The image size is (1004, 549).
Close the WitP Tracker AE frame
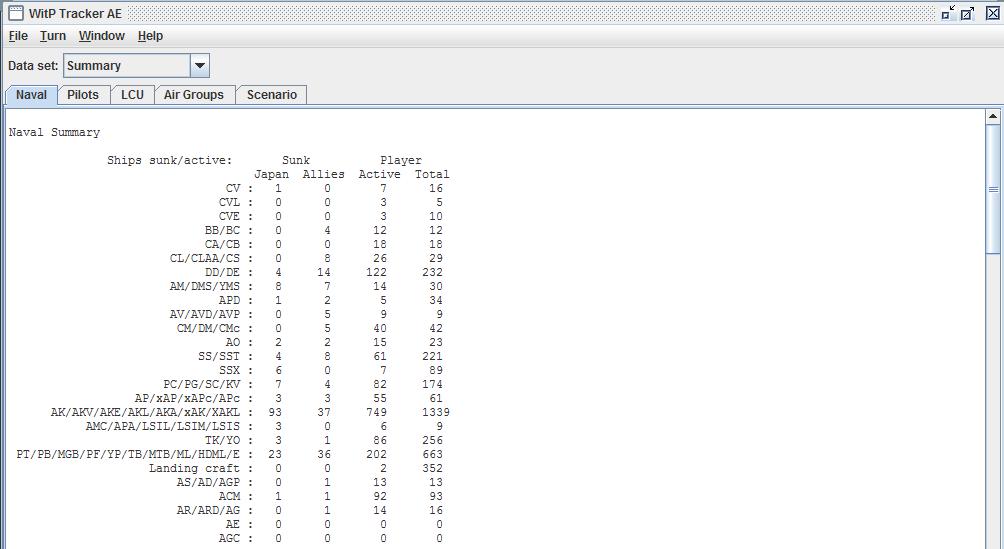(992, 13)
